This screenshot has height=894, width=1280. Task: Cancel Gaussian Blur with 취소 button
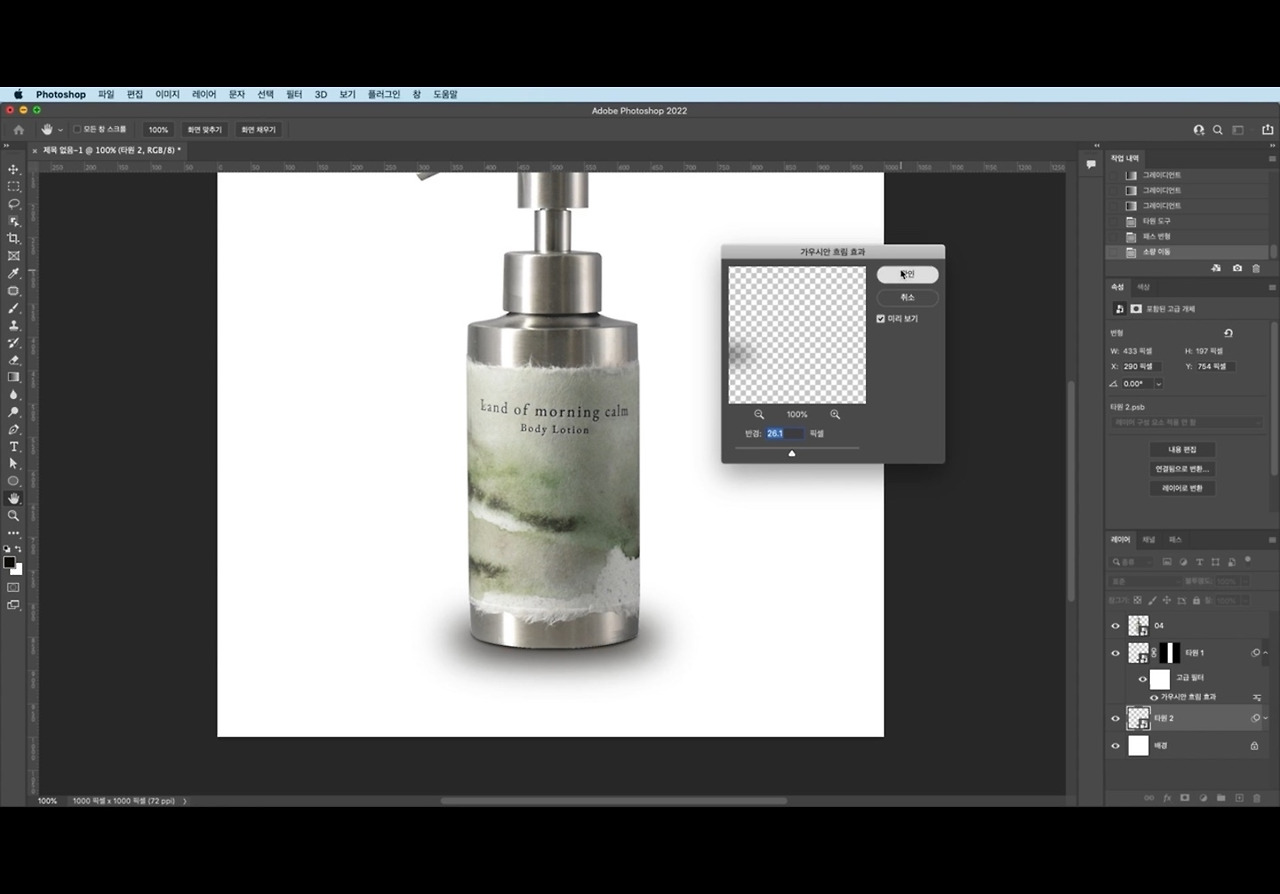click(x=907, y=298)
